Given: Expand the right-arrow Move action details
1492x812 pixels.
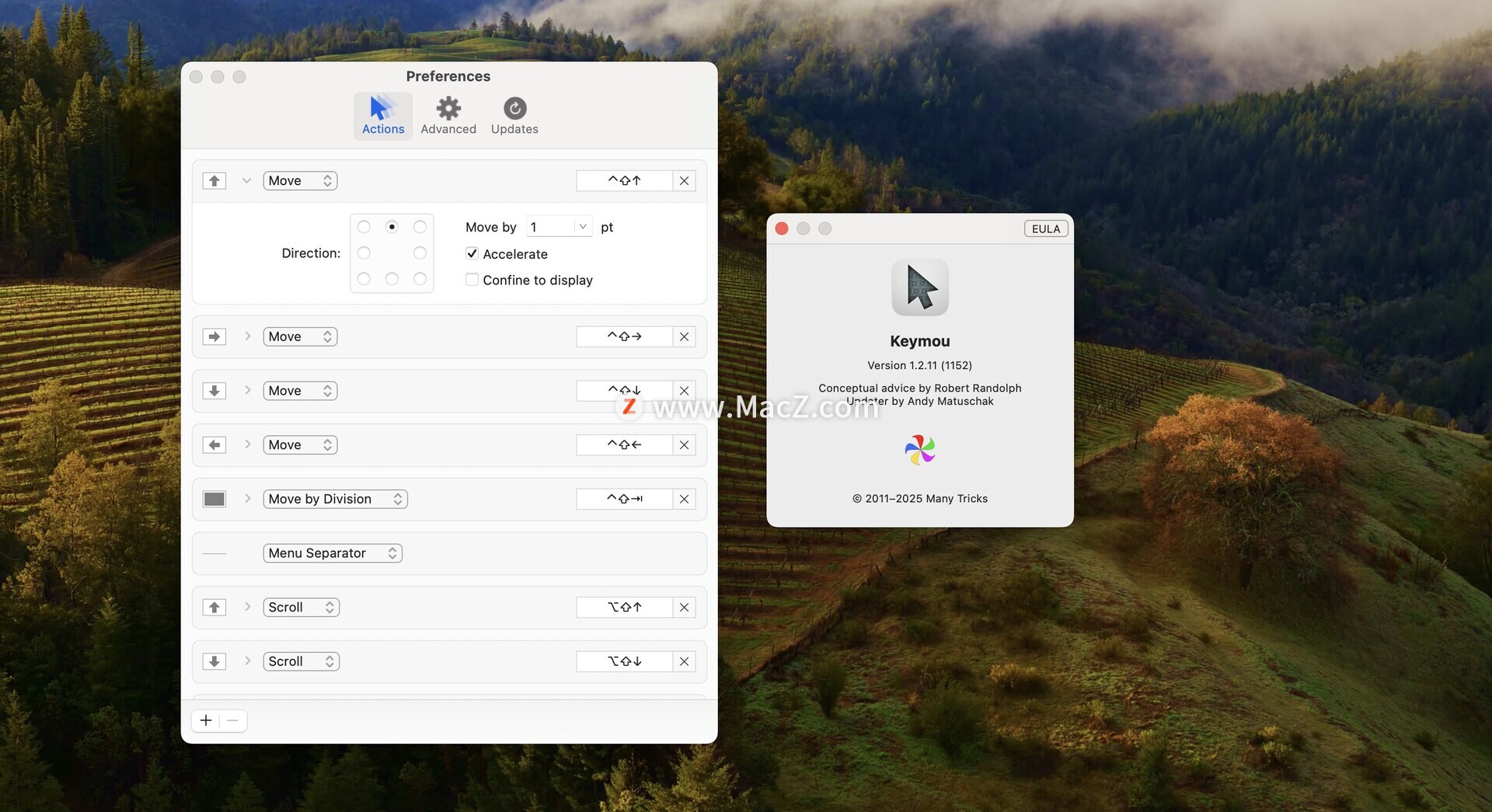Looking at the screenshot, I should click(x=247, y=336).
